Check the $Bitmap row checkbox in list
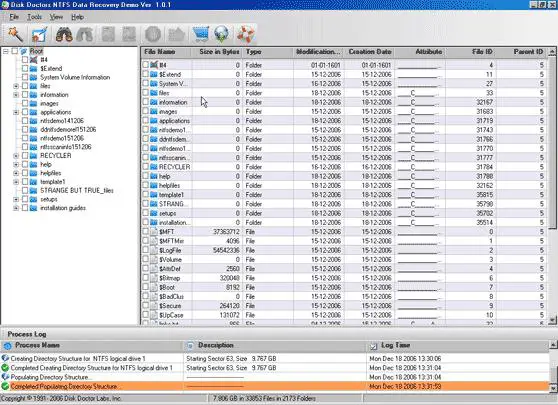558x405 pixels. pos(146,278)
